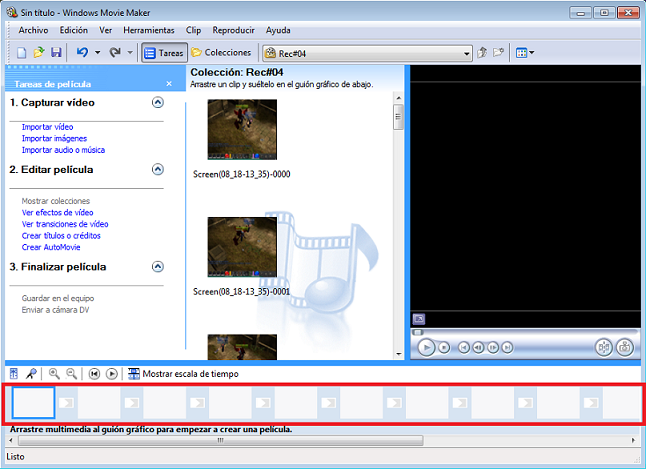Image resolution: width=646 pixels, height=469 pixels.
Task: Select the first empty storyboard cell
Action: point(33,402)
